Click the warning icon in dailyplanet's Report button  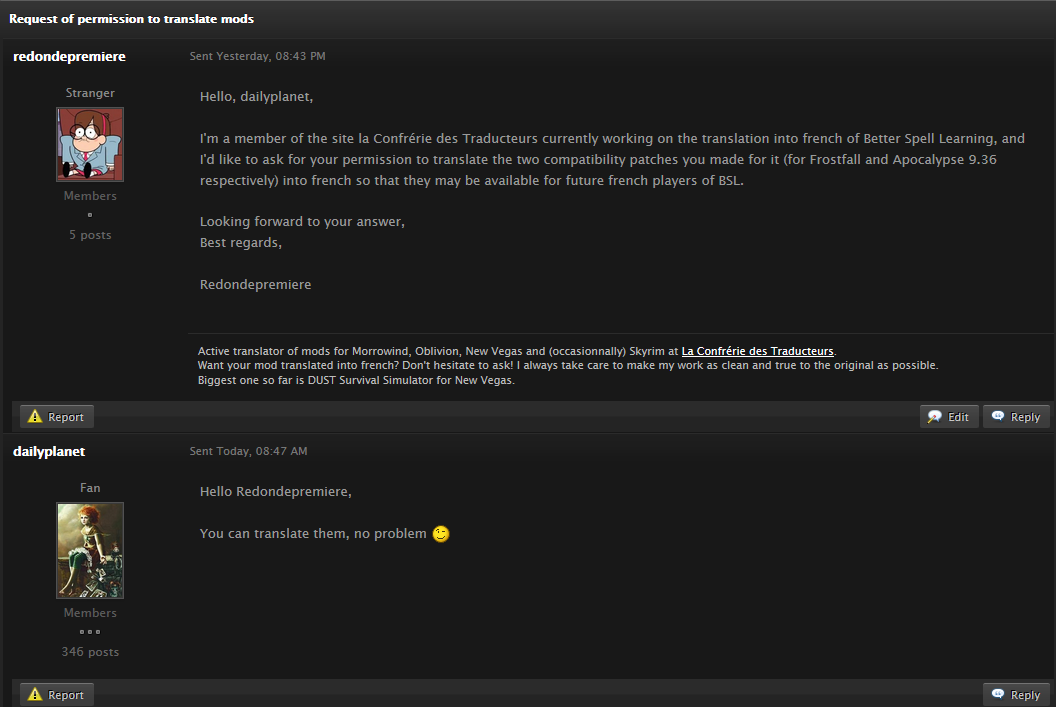pos(35,695)
